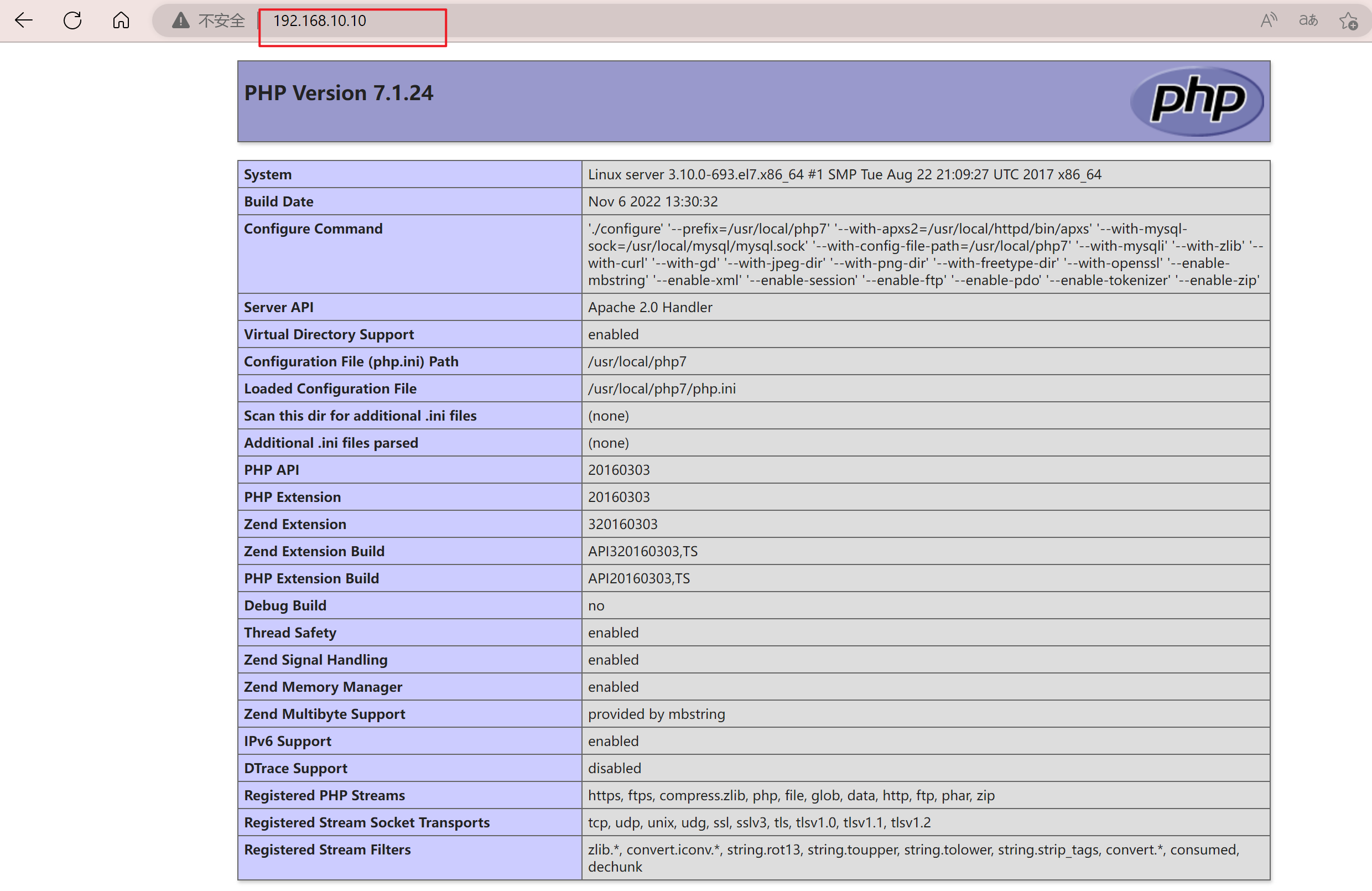Viewport: 1372px width, 891px height.
Task: Open the translate page icon
Action: (1308, 21)
